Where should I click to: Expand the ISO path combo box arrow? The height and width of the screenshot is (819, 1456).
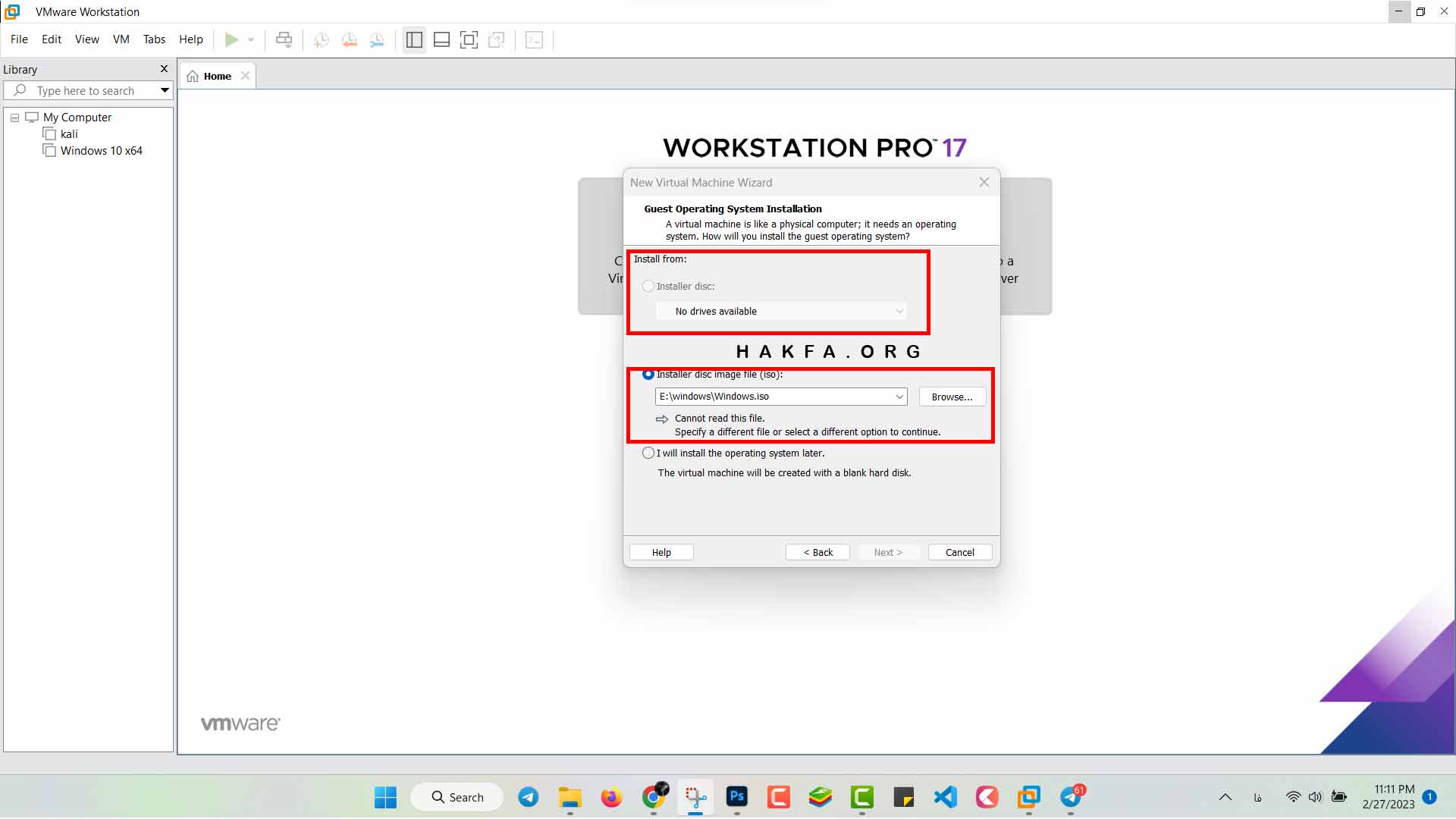899,397
